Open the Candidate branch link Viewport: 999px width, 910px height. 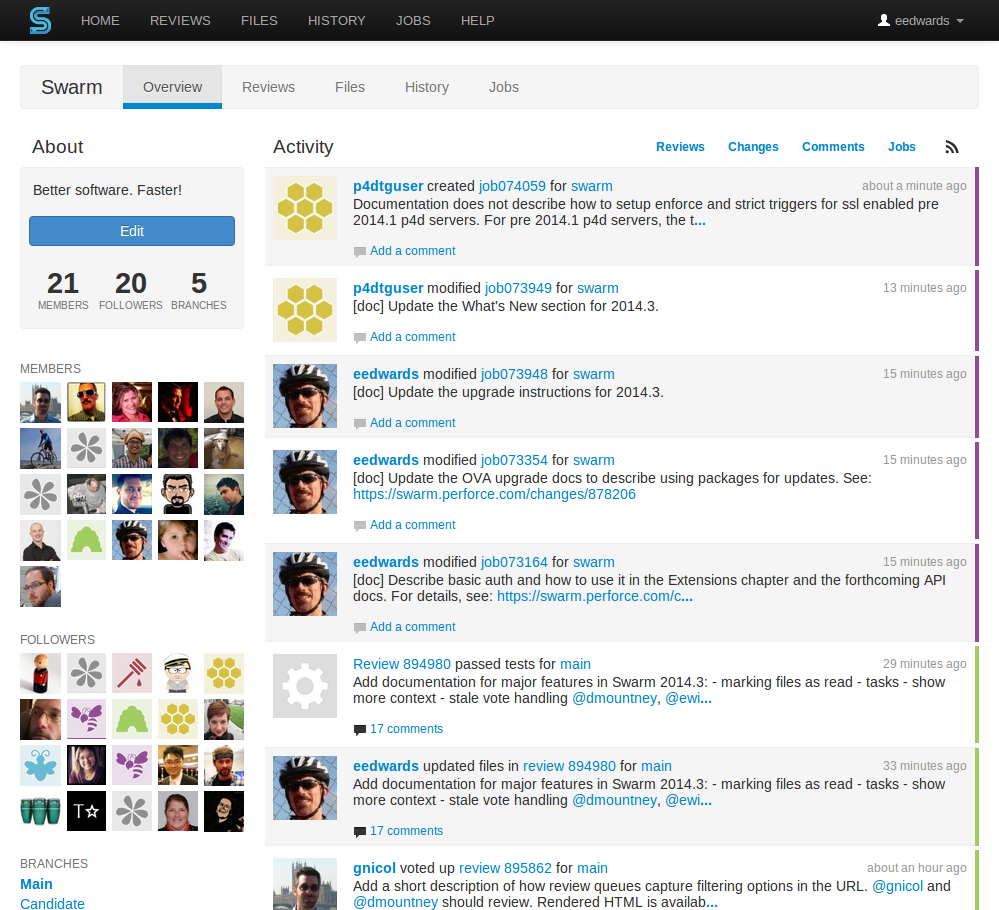click(x=52, y=904)
